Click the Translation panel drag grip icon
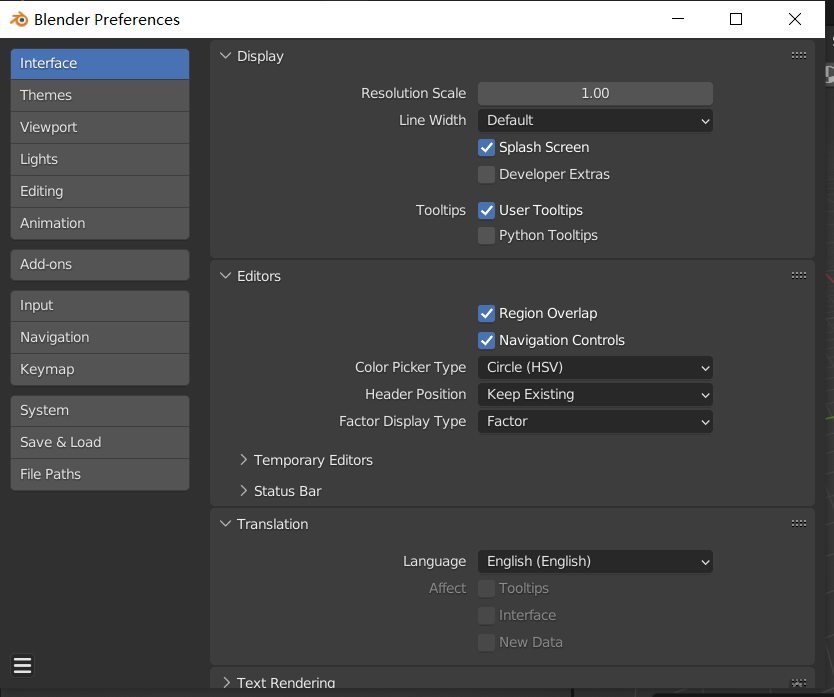The height and width of the screenshot is (697, 834). [x=798, y=523]
